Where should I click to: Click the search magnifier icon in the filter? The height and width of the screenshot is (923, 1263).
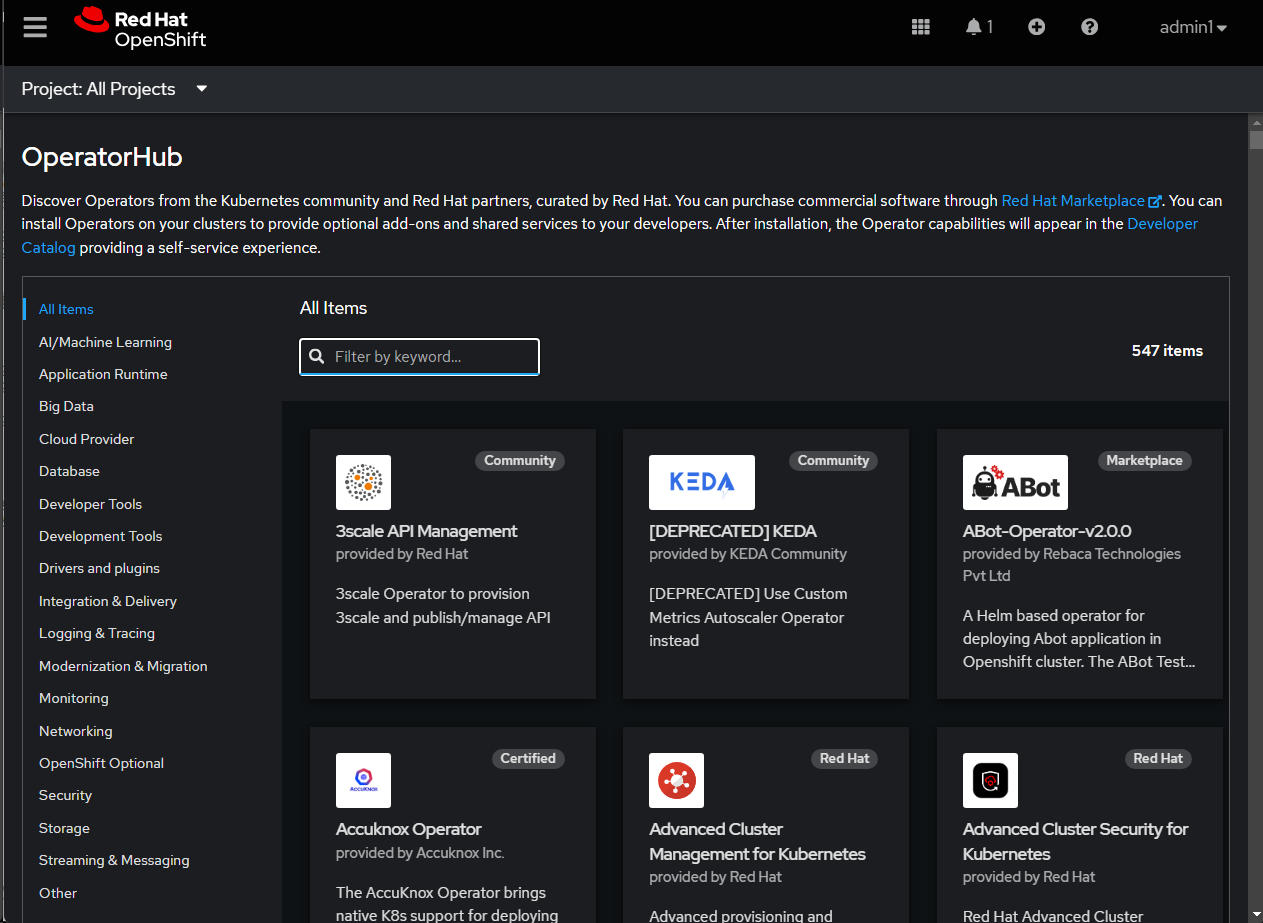(x=317, y=356)
